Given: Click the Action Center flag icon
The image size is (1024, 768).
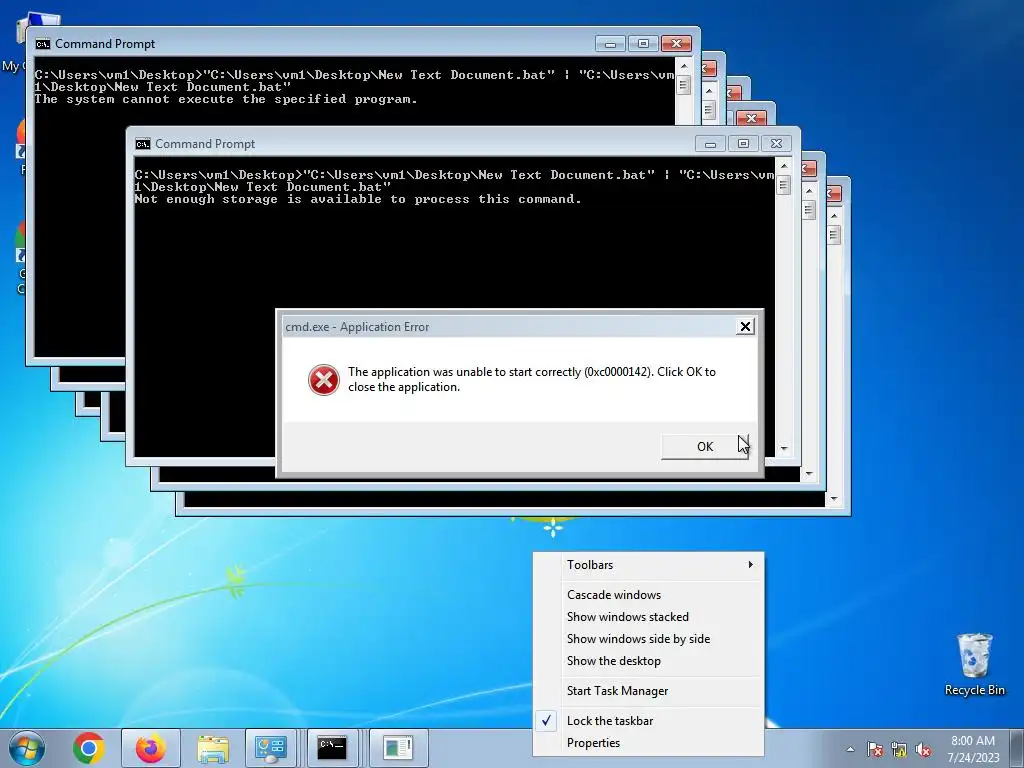Looking at the screenshot, I should 874,749.
